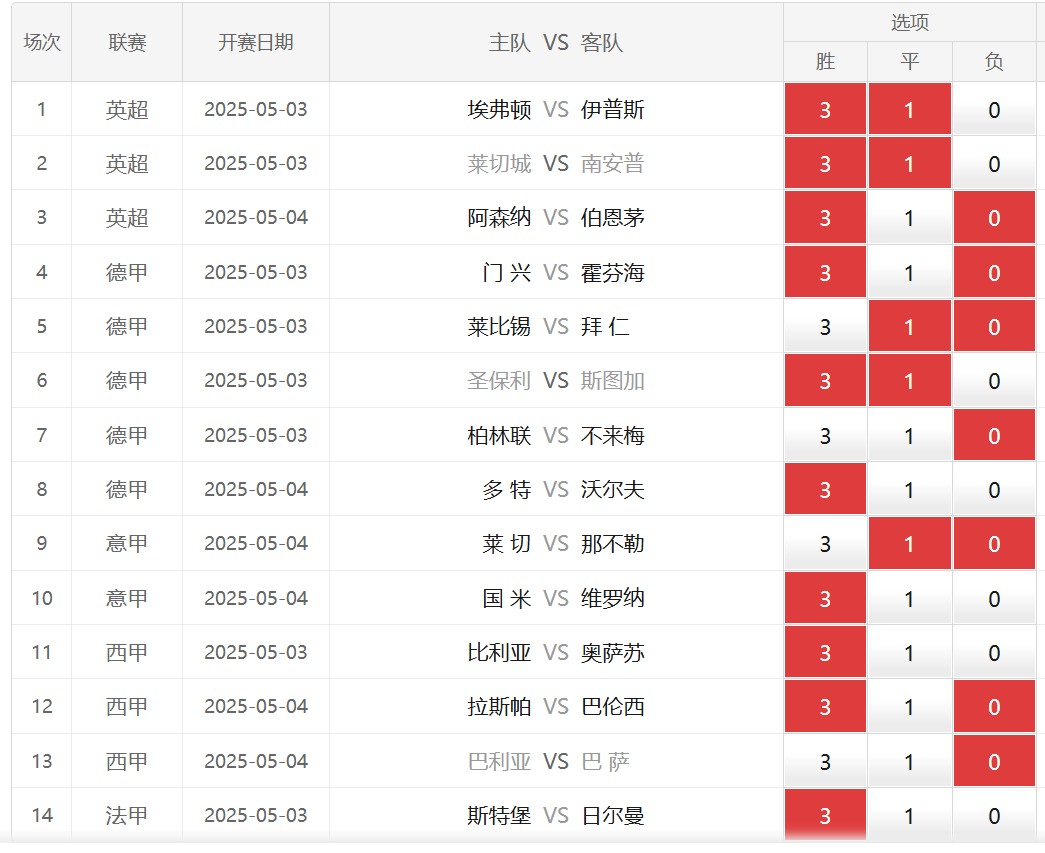Pick loss option 0 for 莱切城 VS 南安普
Image resolution: width=1045 pixels, height=853 pixels.
994,163
